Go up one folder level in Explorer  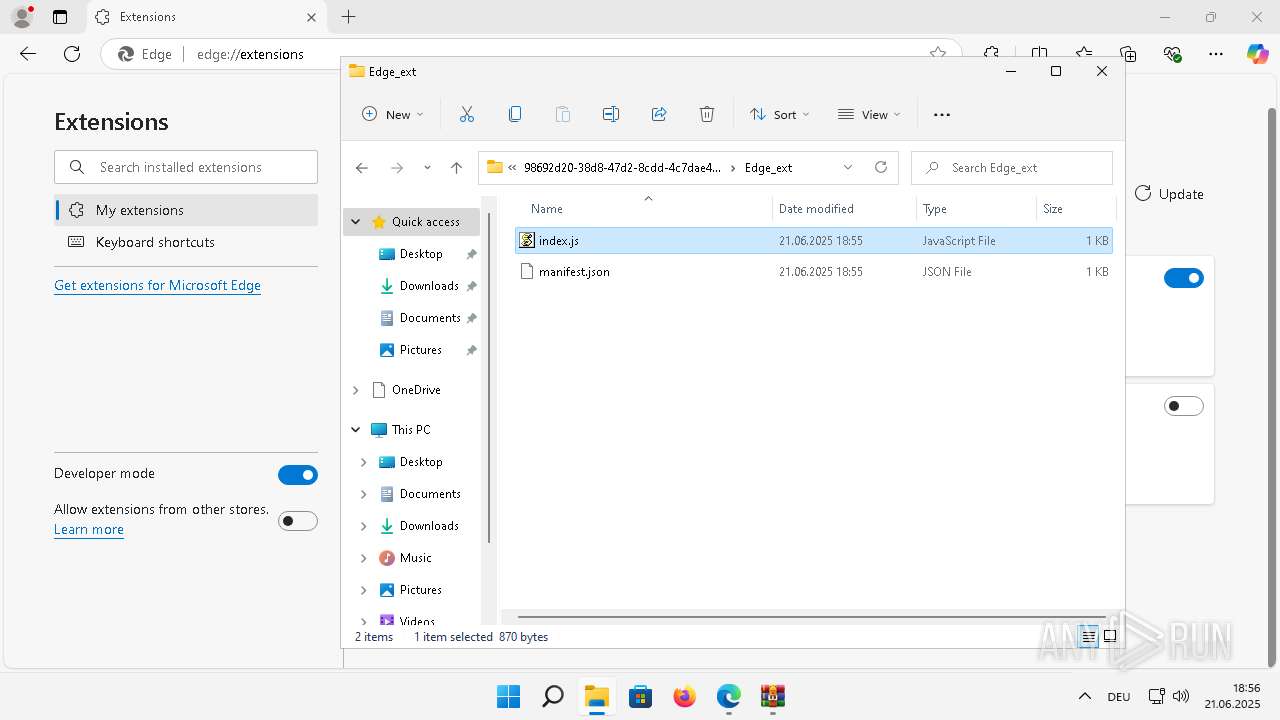(x=457, y=168)
